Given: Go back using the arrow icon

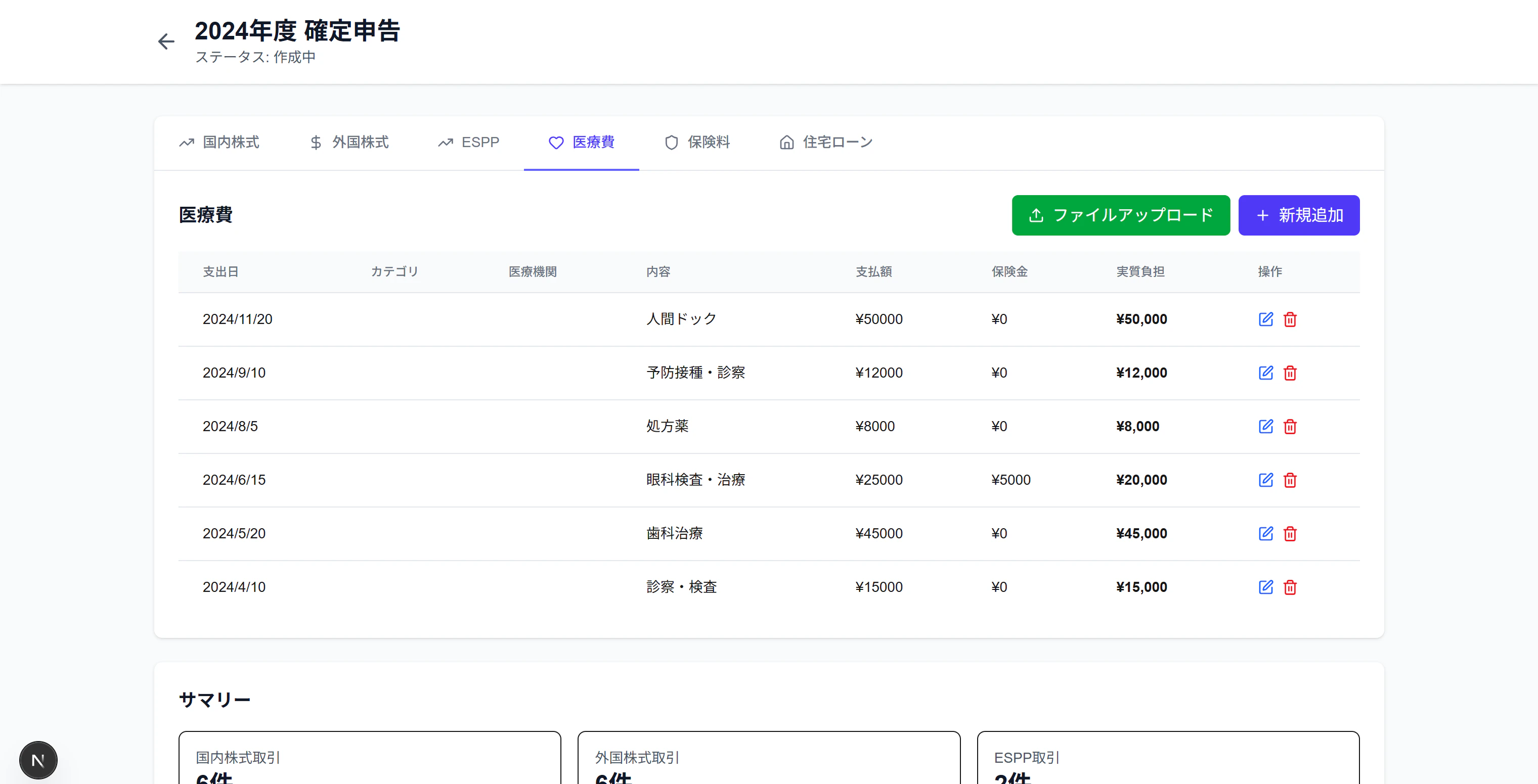Looking at the screenshot, I should pyautogui.click(x=166, y=41).
